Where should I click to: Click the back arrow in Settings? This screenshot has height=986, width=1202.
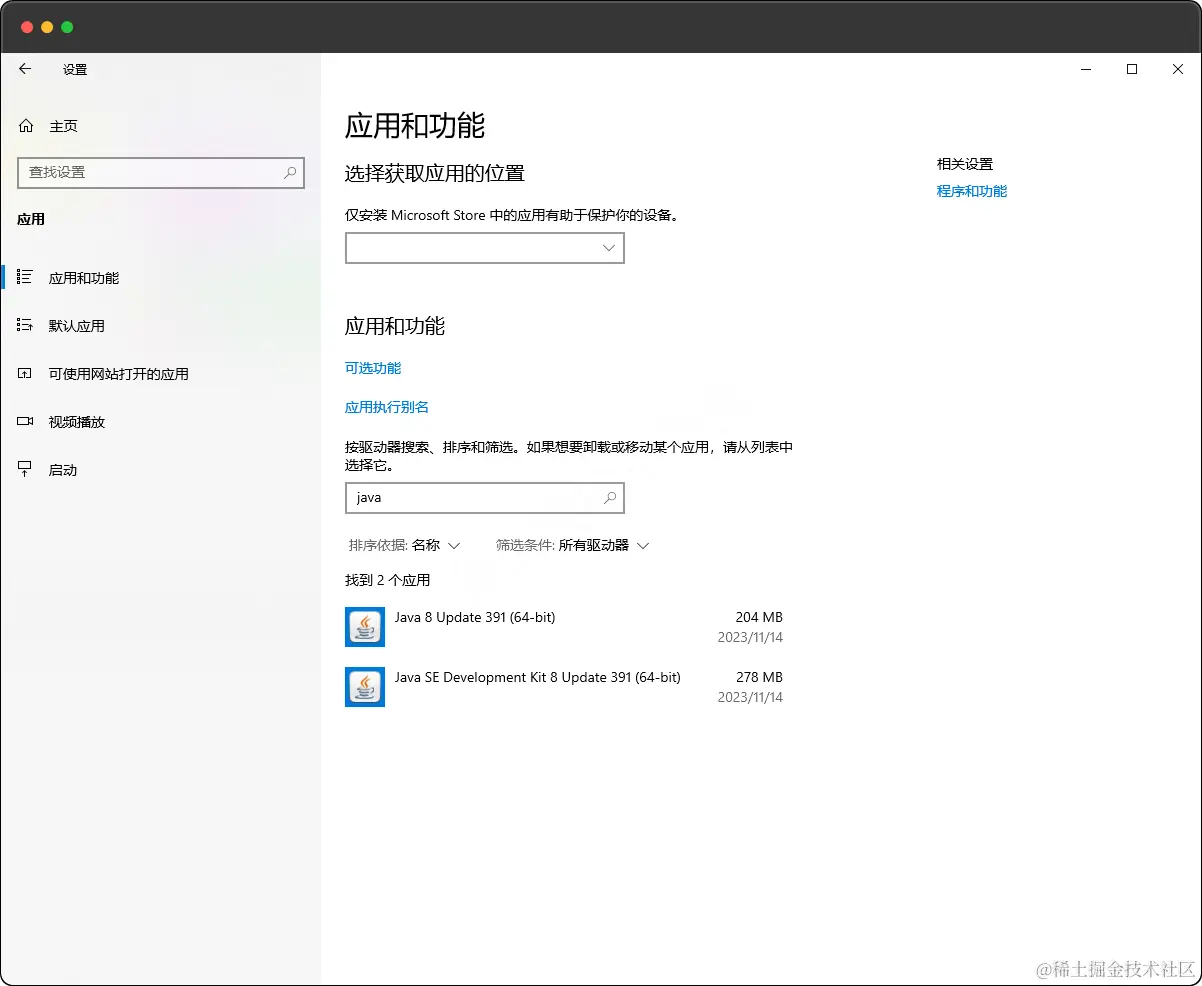click(24, 69)
